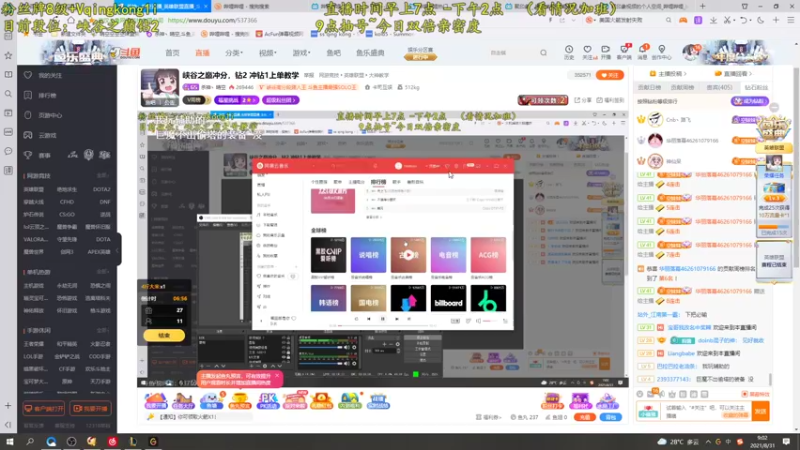Click the PK活动 gift icon below the player
This screenshot has height=450, width=800.
[x=267, y=401]
